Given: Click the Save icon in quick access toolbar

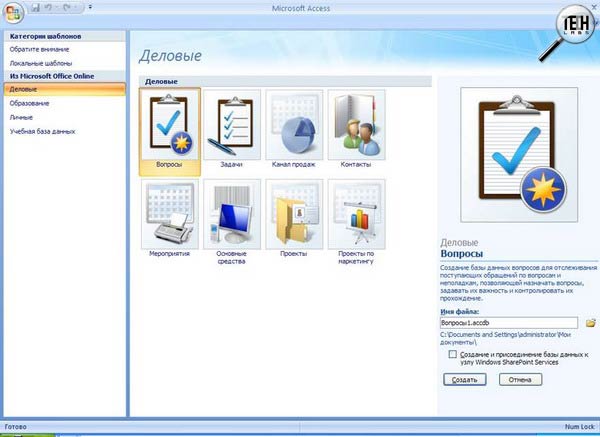Looking at the screenshot, I should coord(36,7).
